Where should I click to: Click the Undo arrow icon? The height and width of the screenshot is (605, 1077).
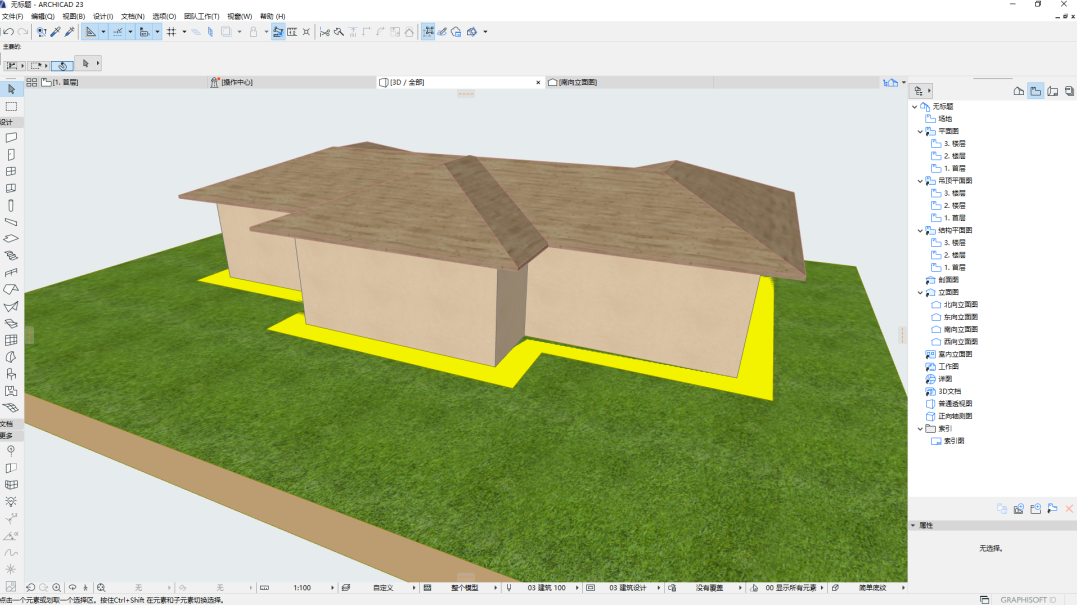[8, 32]
